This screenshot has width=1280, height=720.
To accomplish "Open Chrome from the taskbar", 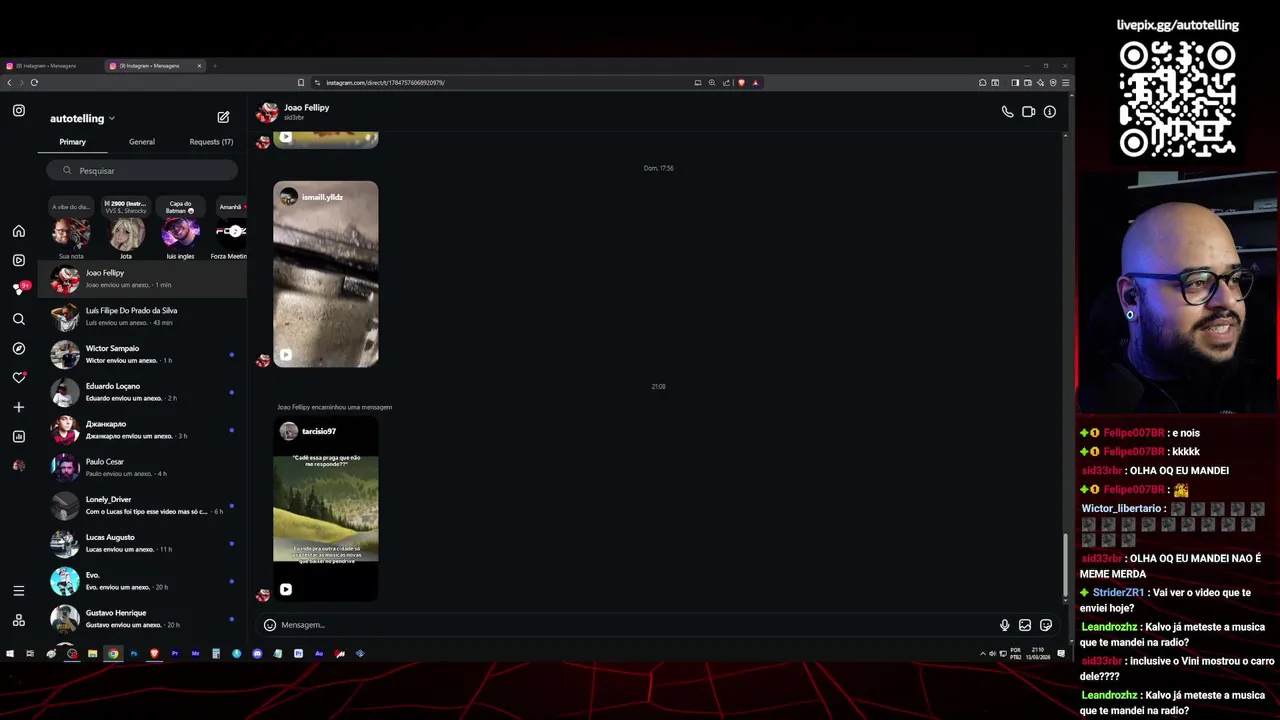I will click(113, 654).
